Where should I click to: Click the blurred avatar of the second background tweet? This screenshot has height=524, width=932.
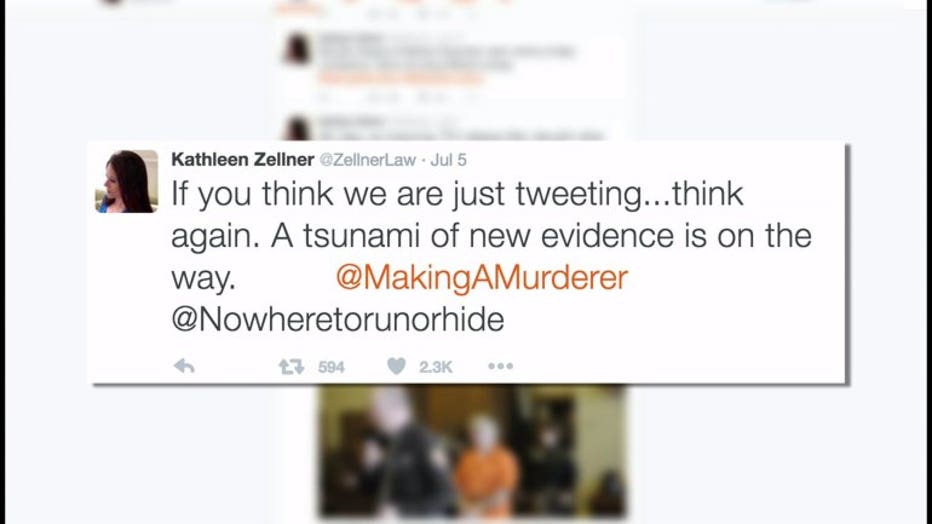[x=297, y=128]
